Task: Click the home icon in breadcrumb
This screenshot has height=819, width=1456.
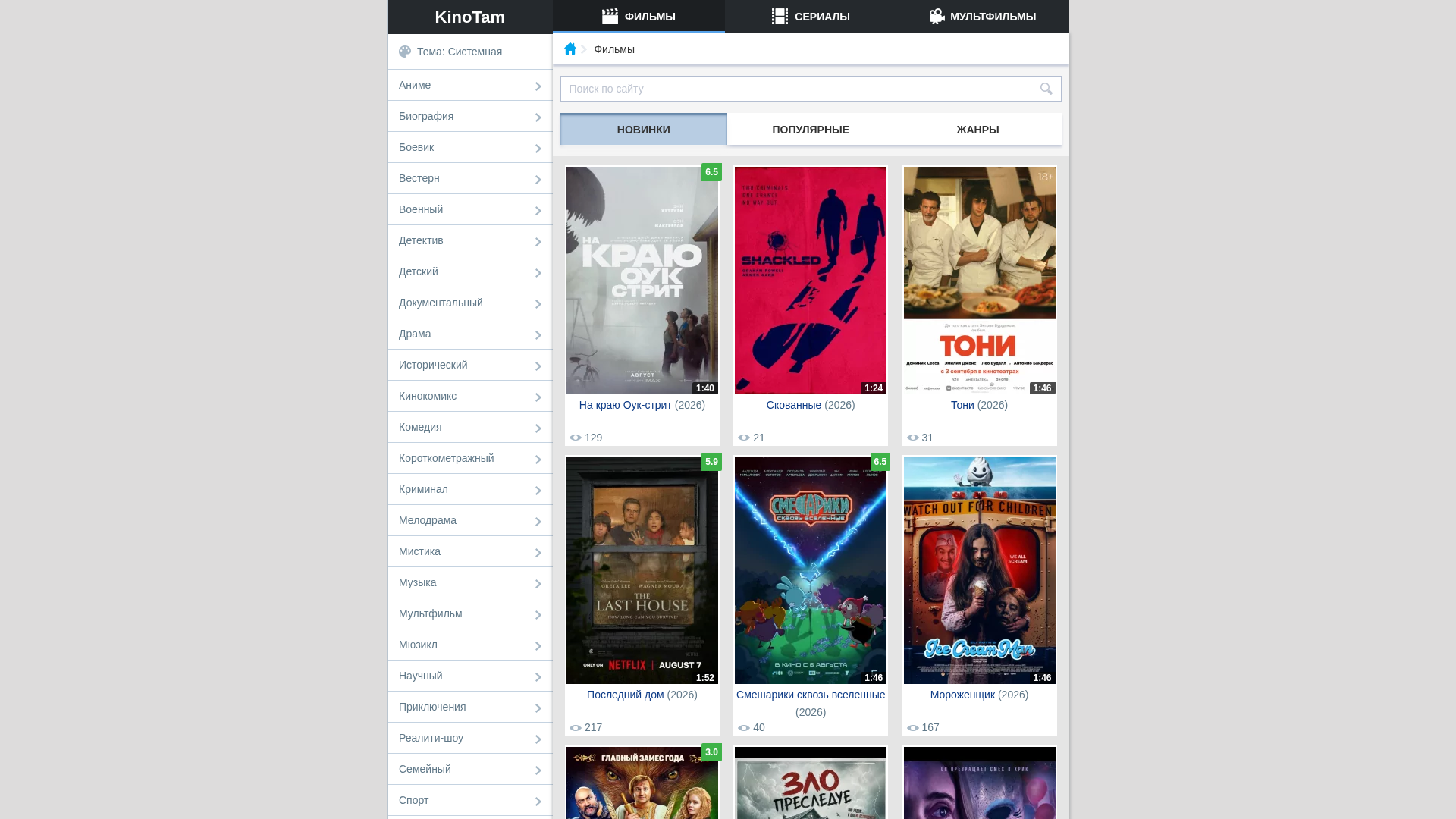Action: pos(570,49)
